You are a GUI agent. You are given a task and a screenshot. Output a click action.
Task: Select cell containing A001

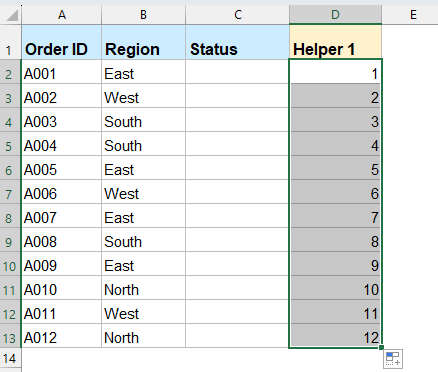click(x=62, y=72)
